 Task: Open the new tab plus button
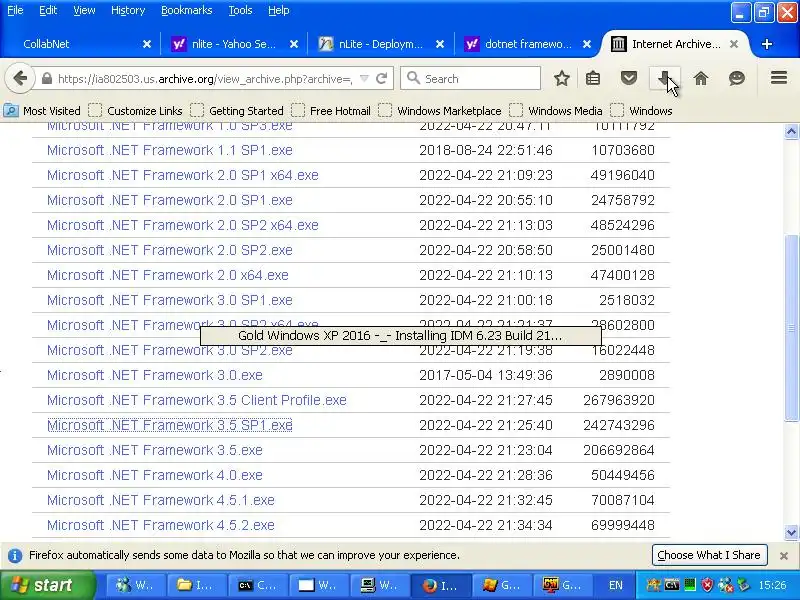pos(766,44)
